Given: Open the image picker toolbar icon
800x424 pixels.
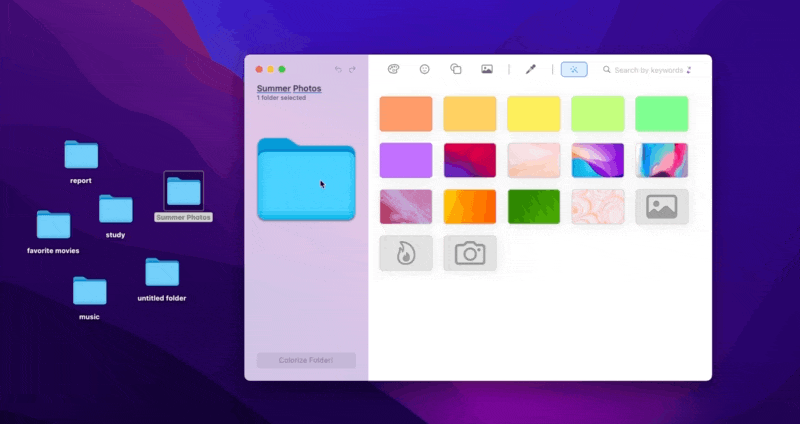Looking at the screenshot, I should [487, 69].
